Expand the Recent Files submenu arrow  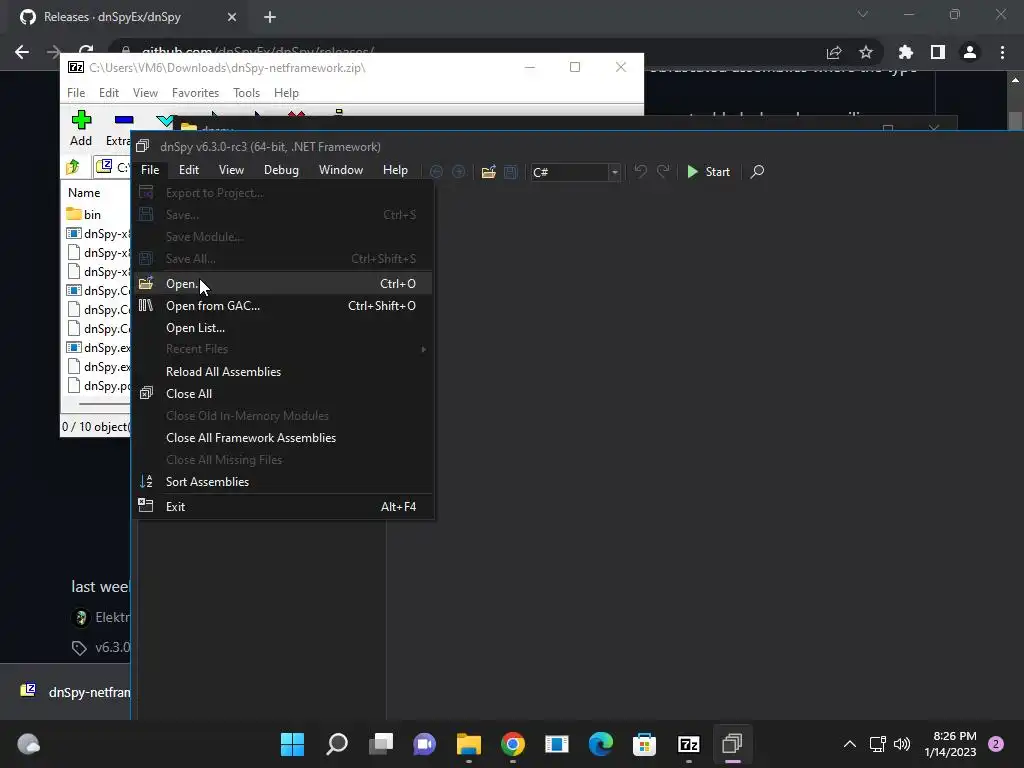[424, 349]
